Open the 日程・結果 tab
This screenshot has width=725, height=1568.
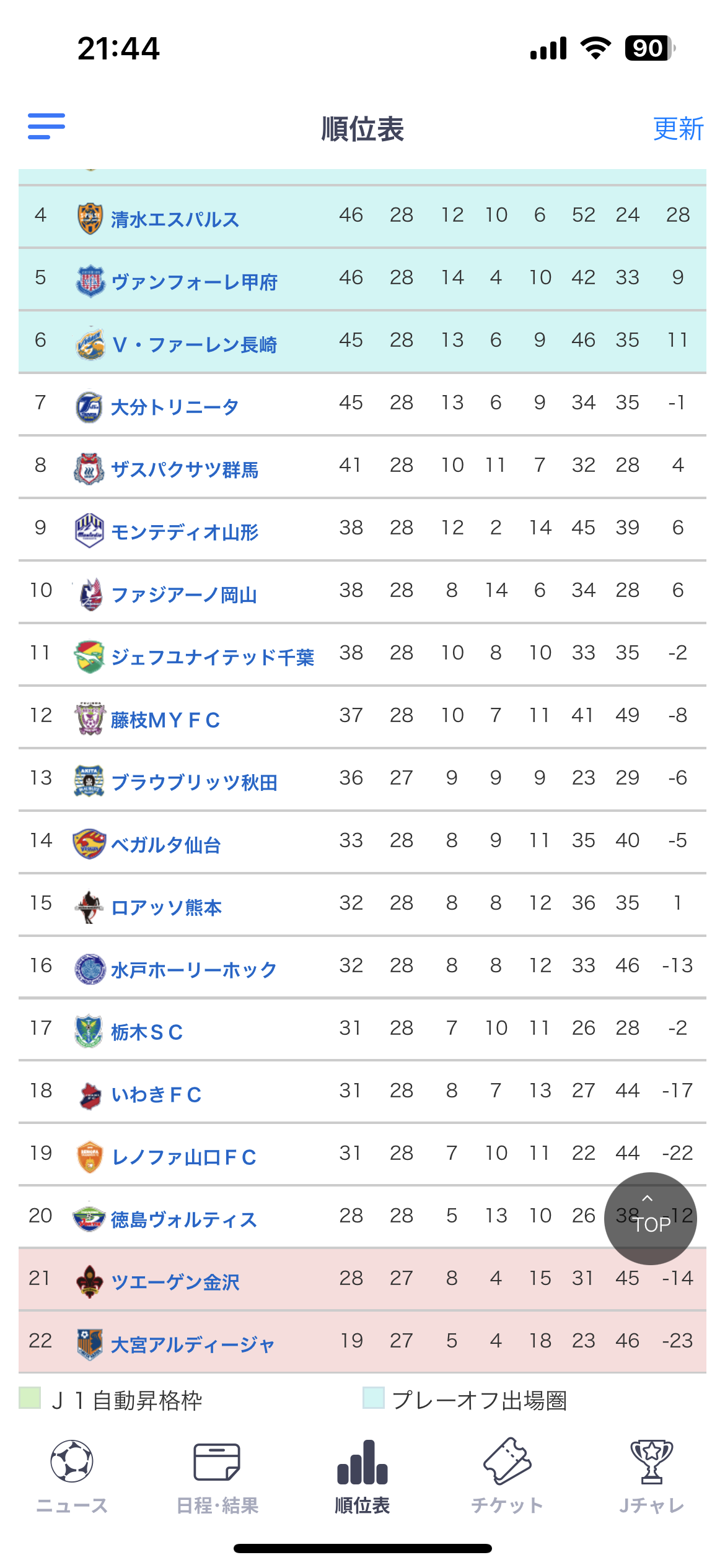point(217,1477)
